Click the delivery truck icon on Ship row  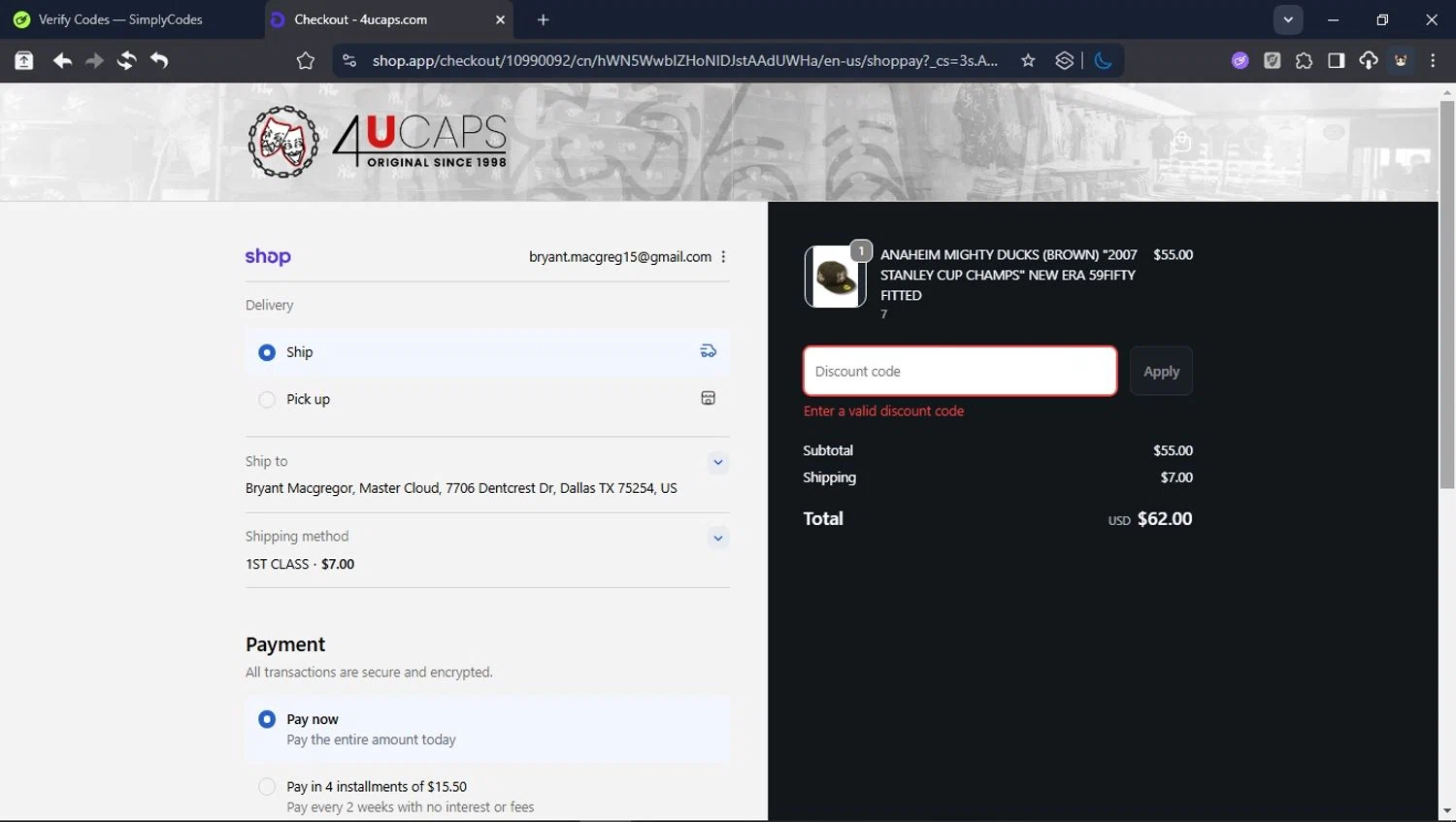(x=709, y=351)
